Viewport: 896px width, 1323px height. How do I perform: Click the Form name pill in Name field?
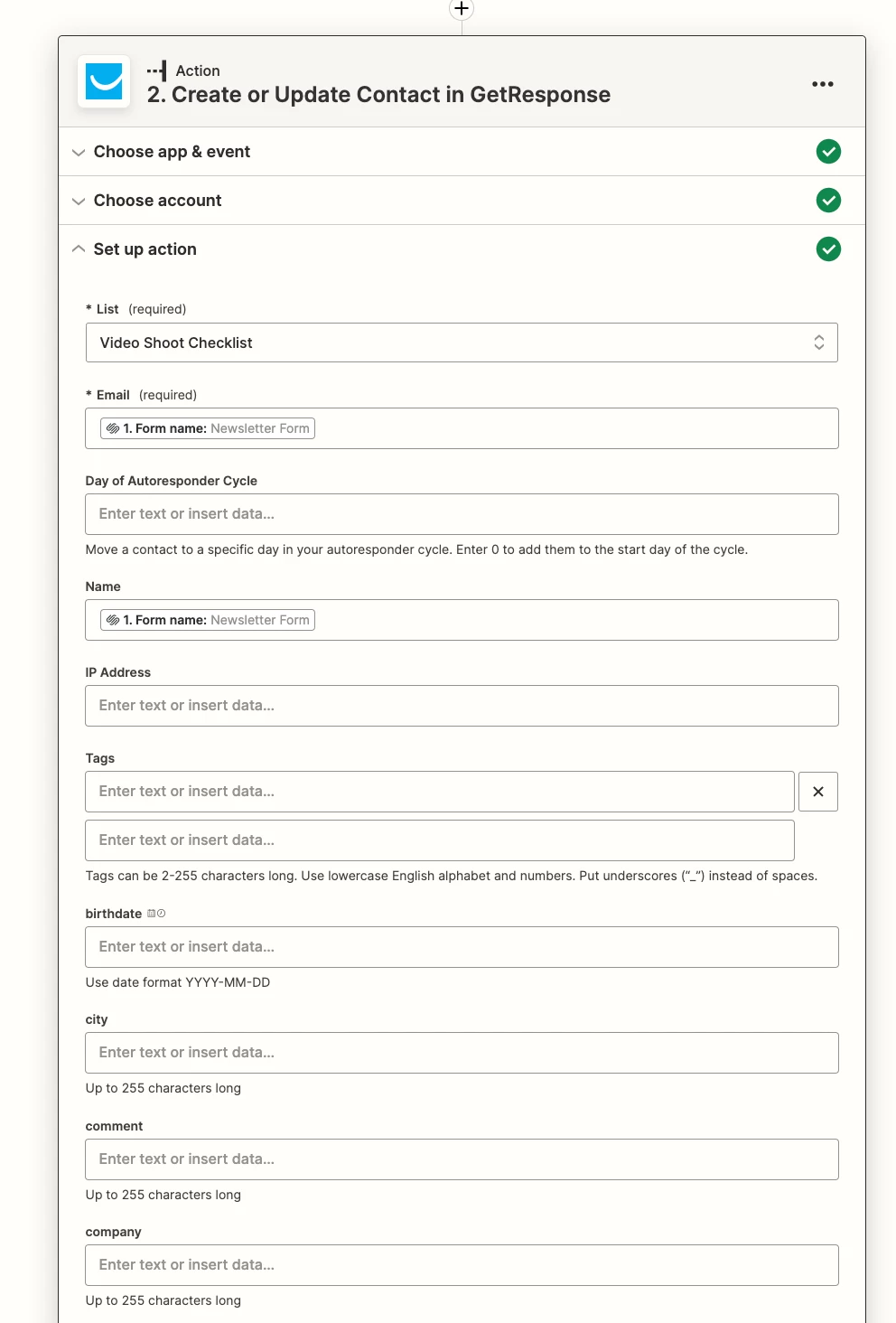pyautogui.click(x=208, y=620)
